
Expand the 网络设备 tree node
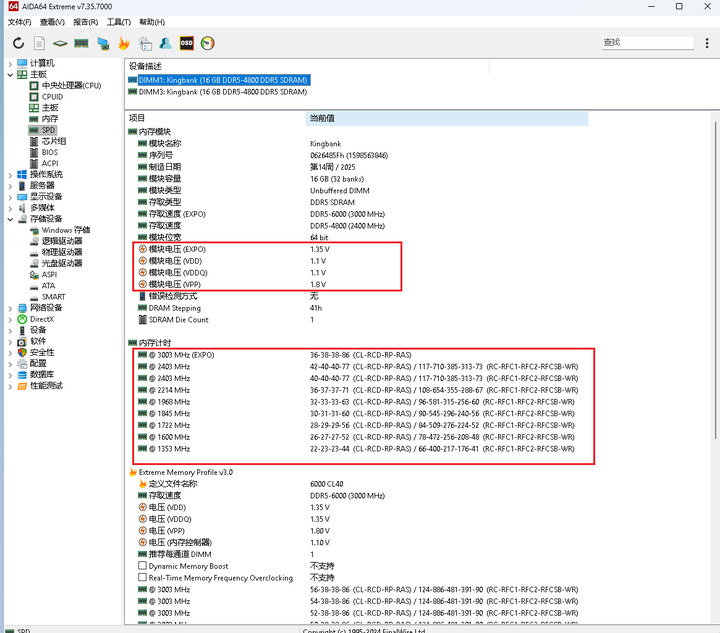click(x=10, y=308)
